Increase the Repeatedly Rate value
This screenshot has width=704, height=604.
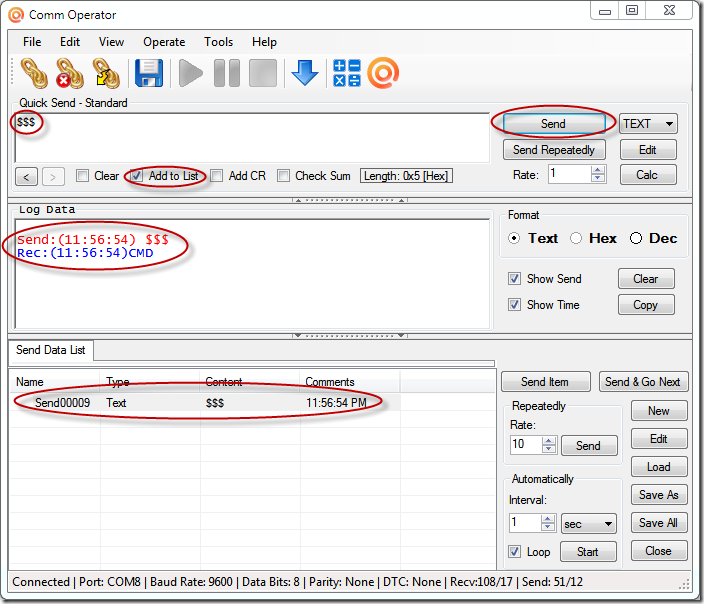tap(548, 441)
